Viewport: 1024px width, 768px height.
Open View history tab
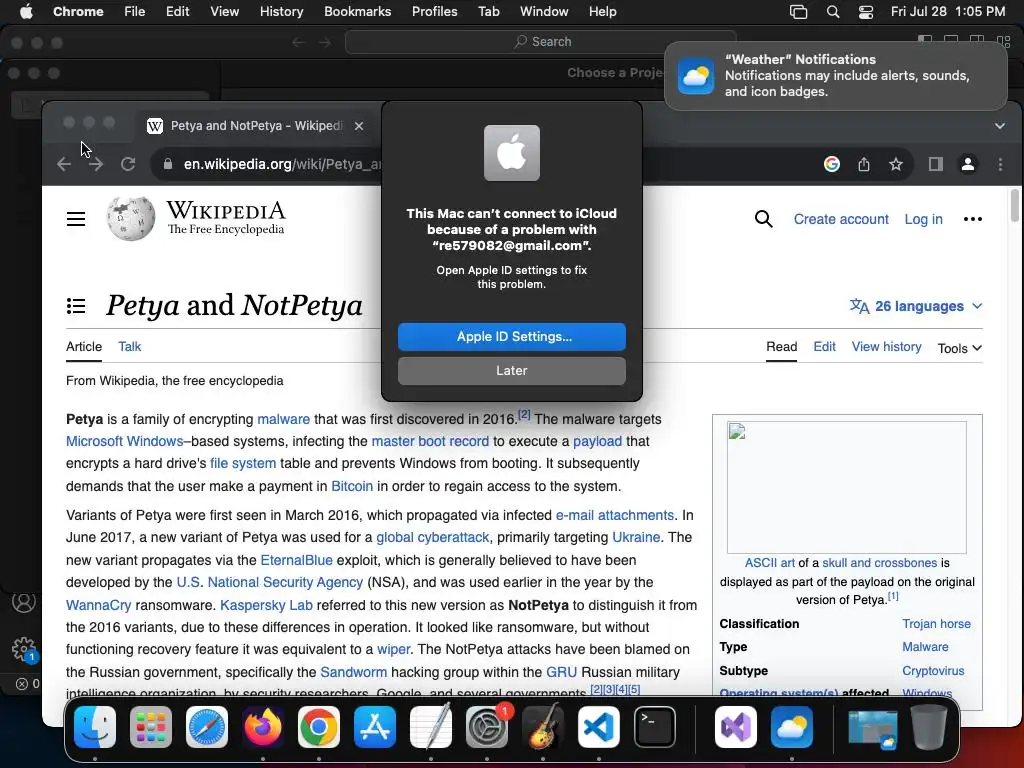886,346
